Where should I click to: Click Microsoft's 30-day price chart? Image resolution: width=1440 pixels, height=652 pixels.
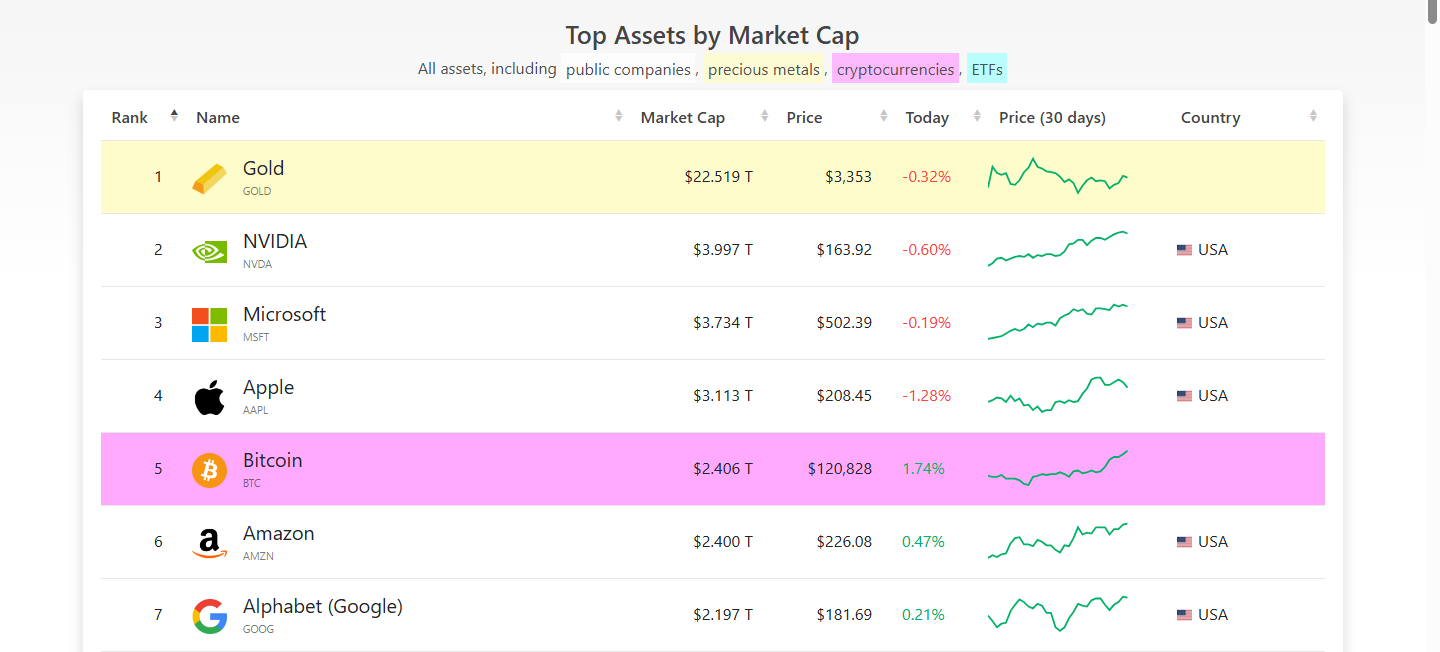point(1058,321)
